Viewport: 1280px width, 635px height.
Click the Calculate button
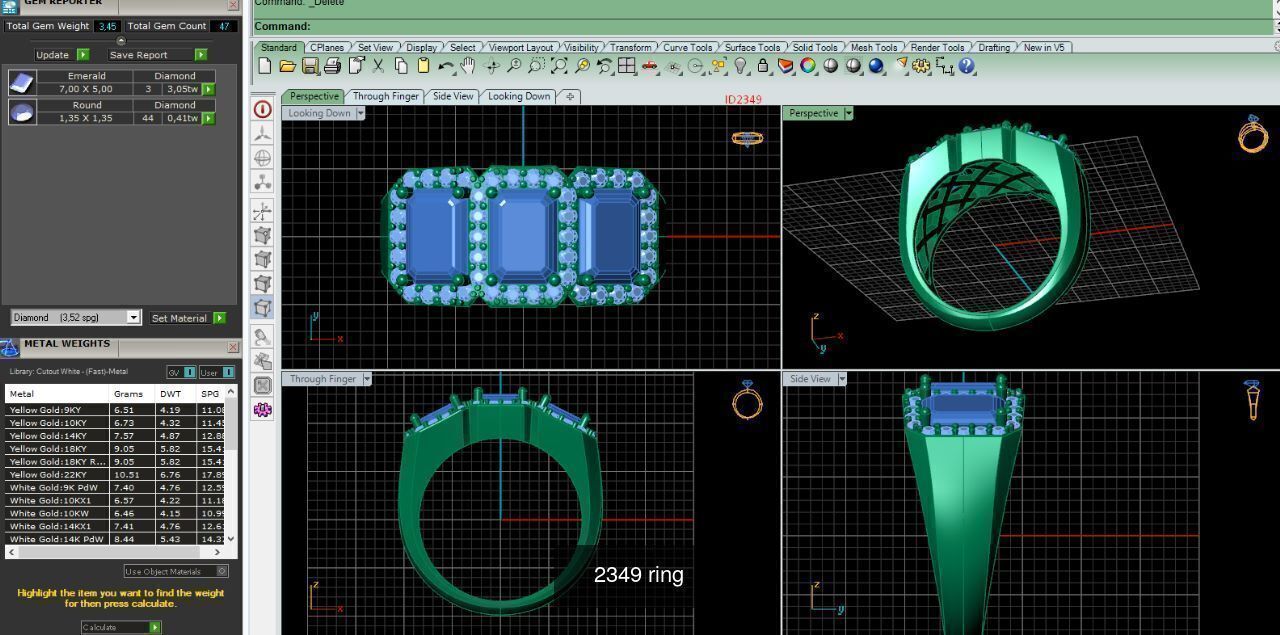pos(121,627)
